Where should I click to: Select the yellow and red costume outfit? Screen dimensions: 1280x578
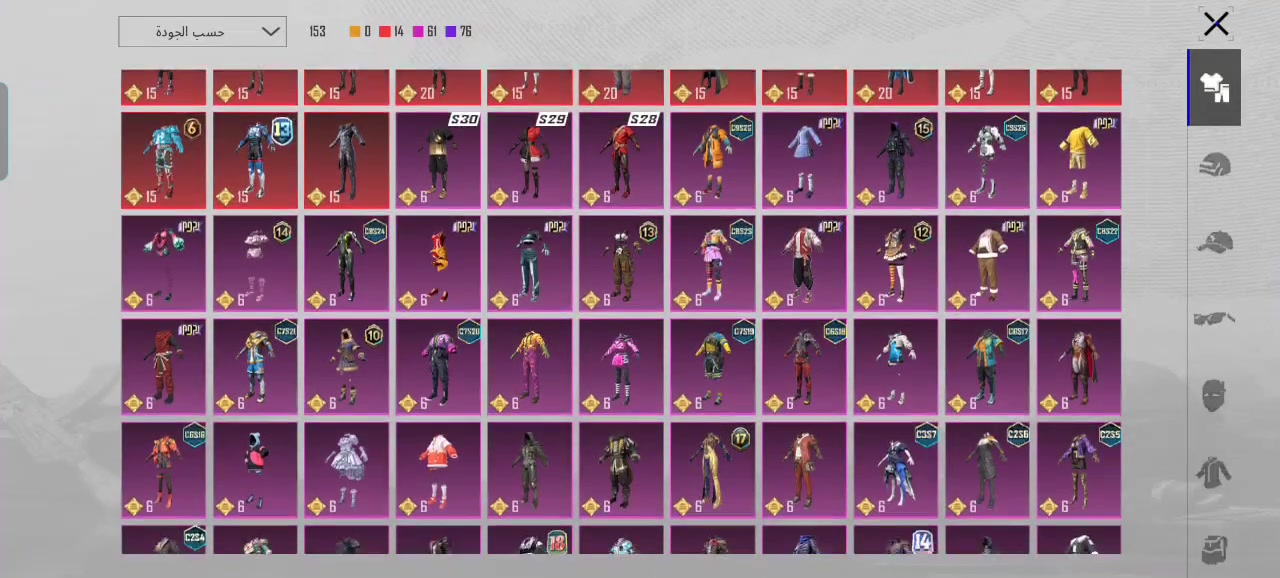(x=438, y=263)
